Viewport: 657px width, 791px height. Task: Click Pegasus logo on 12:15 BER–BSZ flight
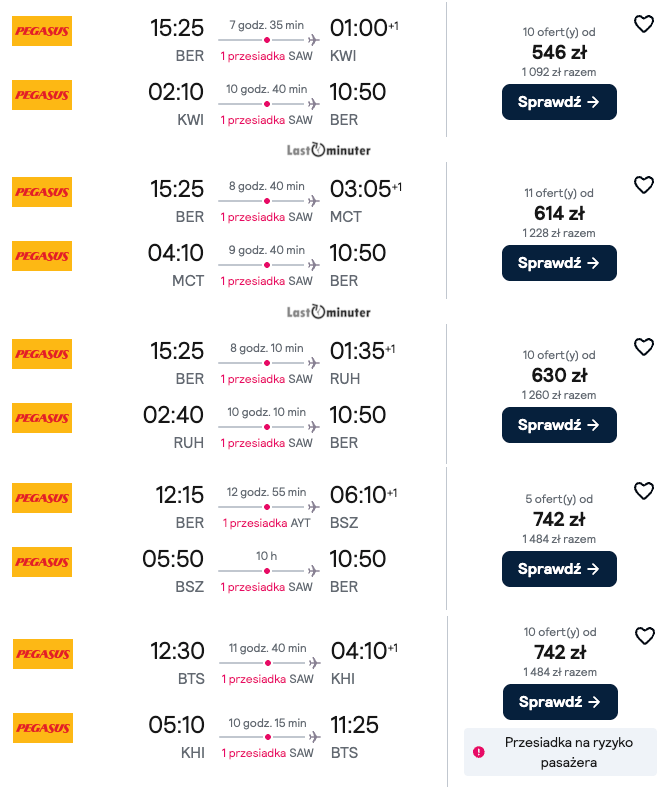tap(42, 498)
